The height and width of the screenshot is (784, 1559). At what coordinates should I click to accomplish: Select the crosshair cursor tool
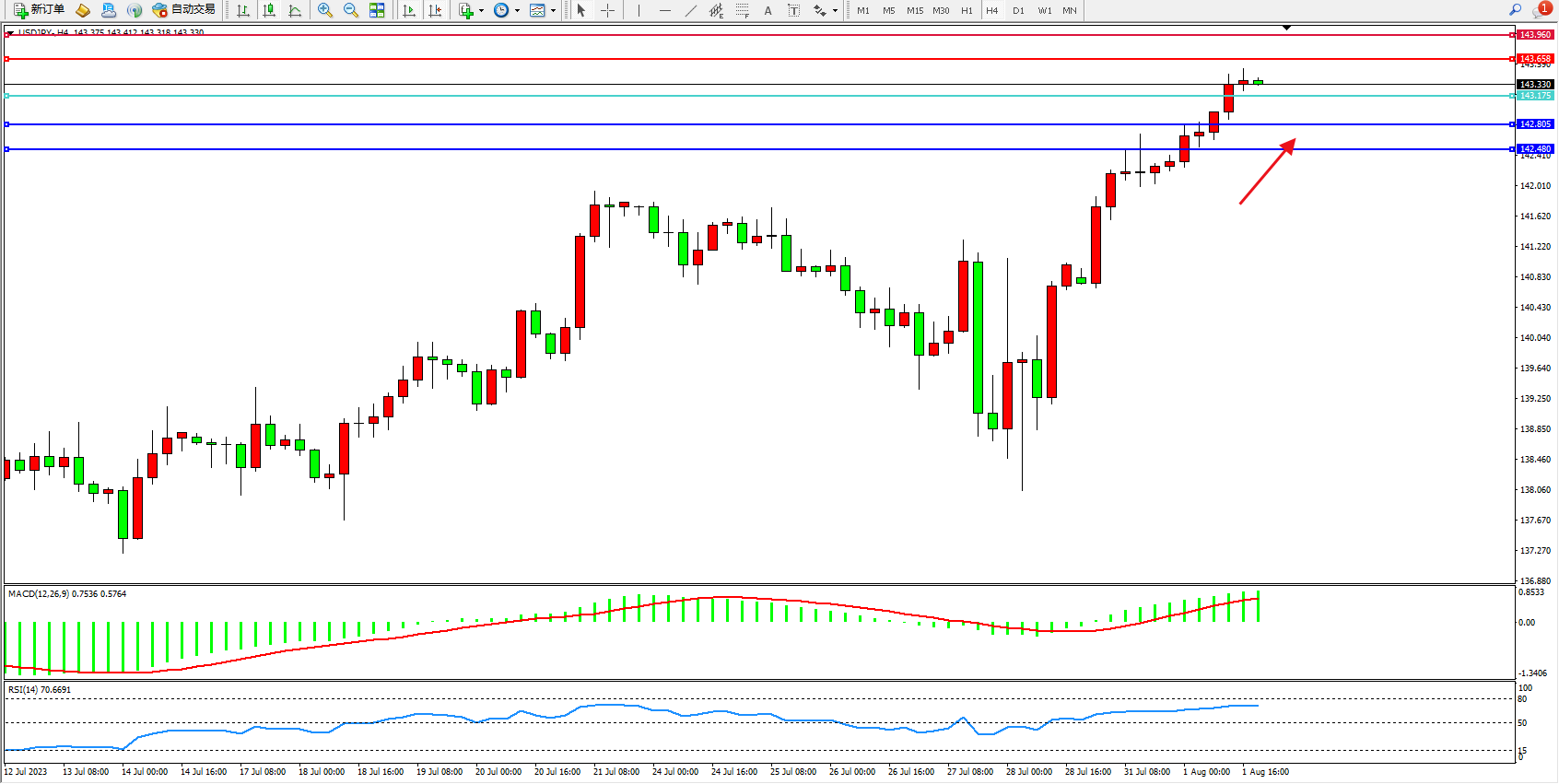tap(608, 11)
